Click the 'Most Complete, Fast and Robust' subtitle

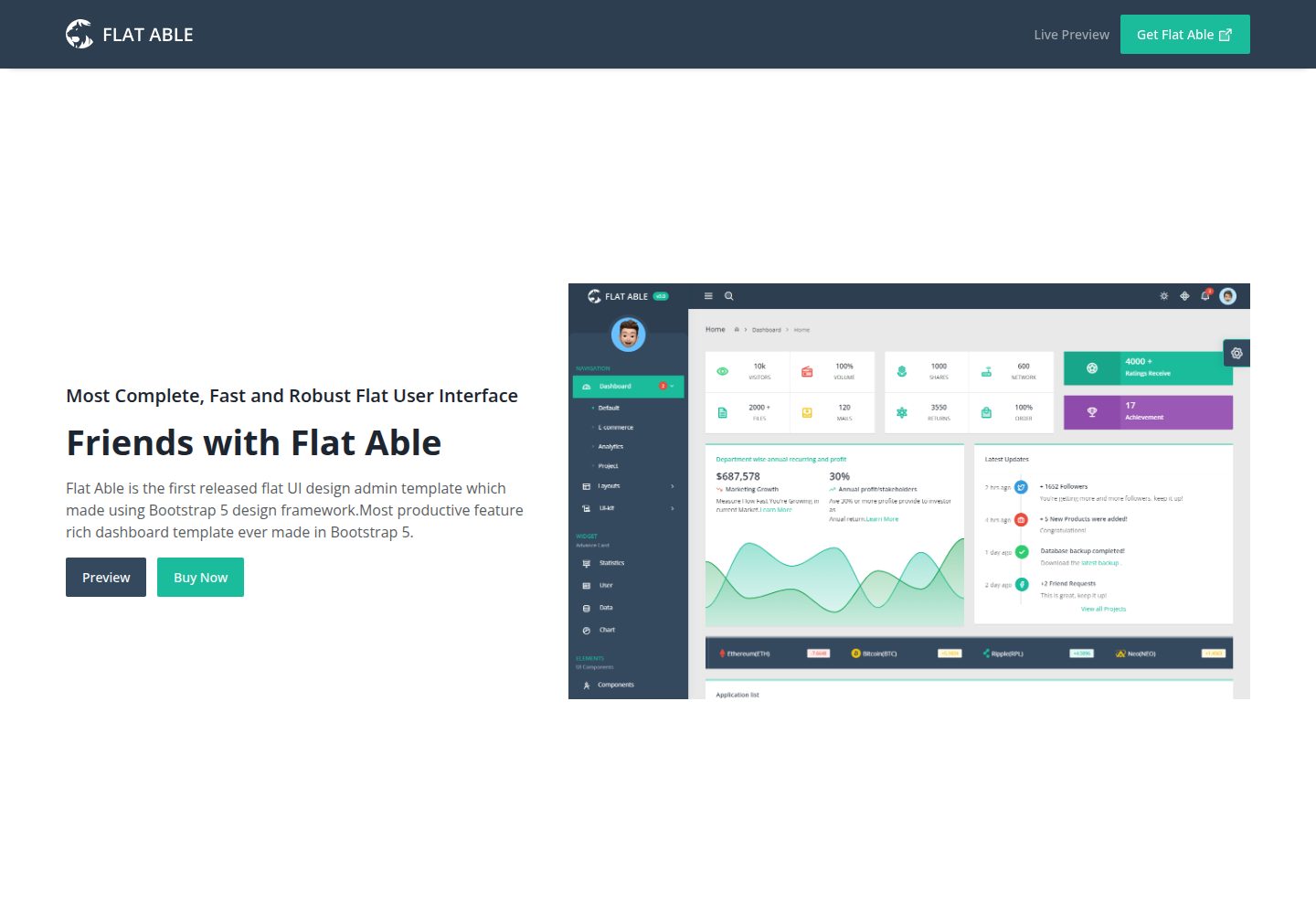click(292, 396)
